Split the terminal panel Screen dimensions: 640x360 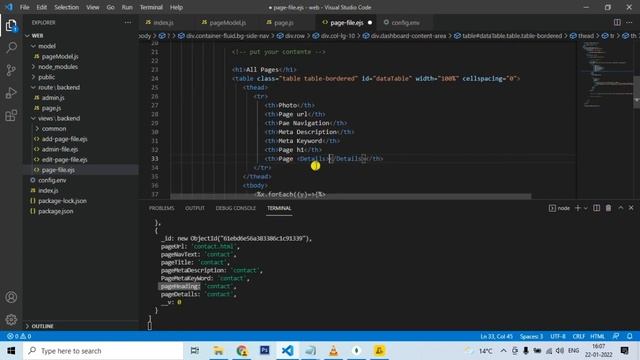point(596,208)
